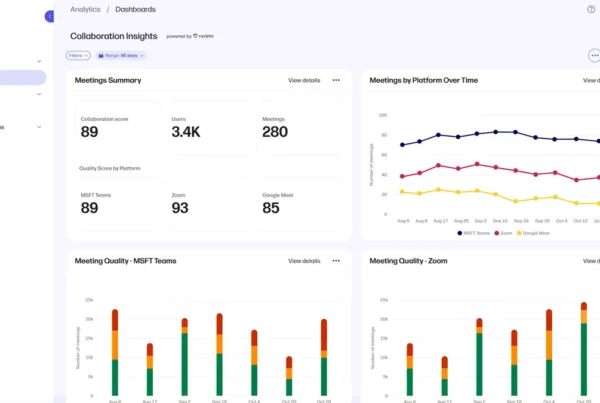This screenshot has width=600, height=403.
Task: Click the Vyopta logo next to powered by
Action: (x=200, y=36)
